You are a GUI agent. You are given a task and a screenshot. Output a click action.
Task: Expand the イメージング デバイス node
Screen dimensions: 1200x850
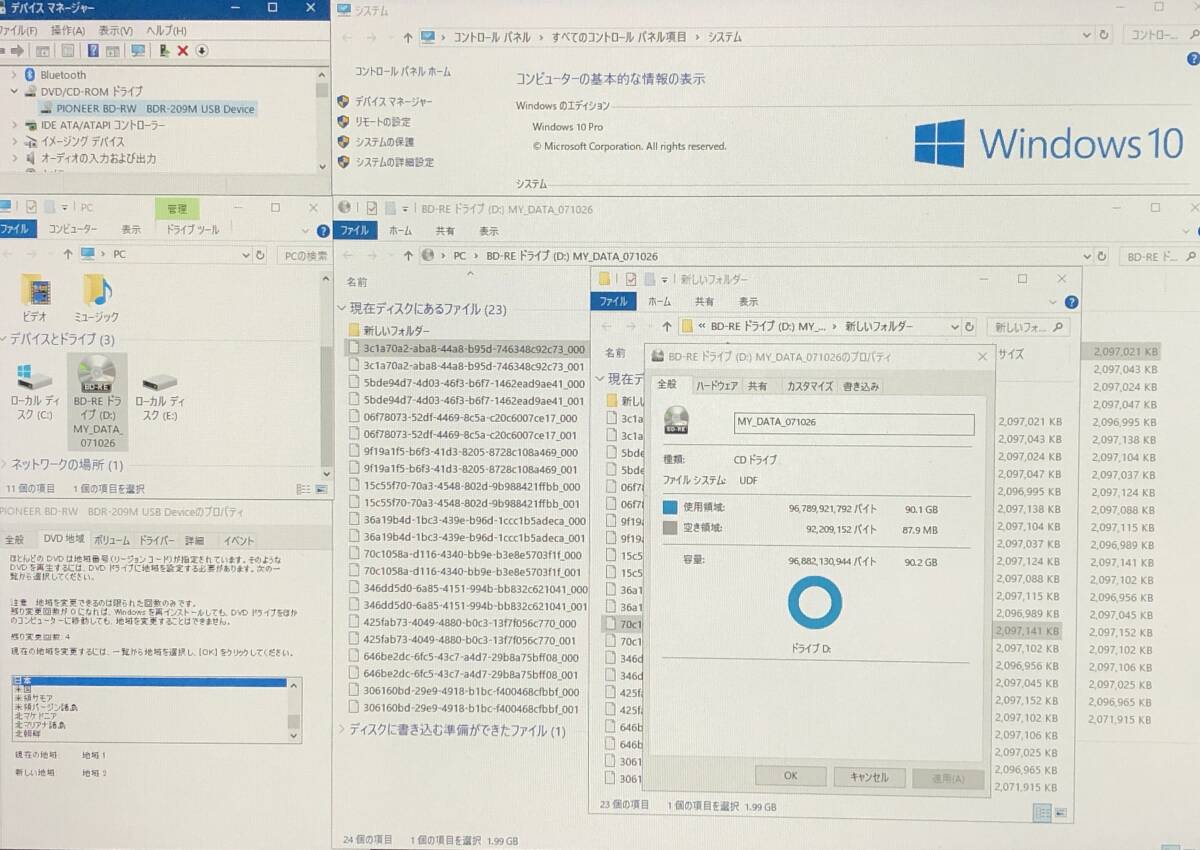pyautogui.click(x=14, y=142)
